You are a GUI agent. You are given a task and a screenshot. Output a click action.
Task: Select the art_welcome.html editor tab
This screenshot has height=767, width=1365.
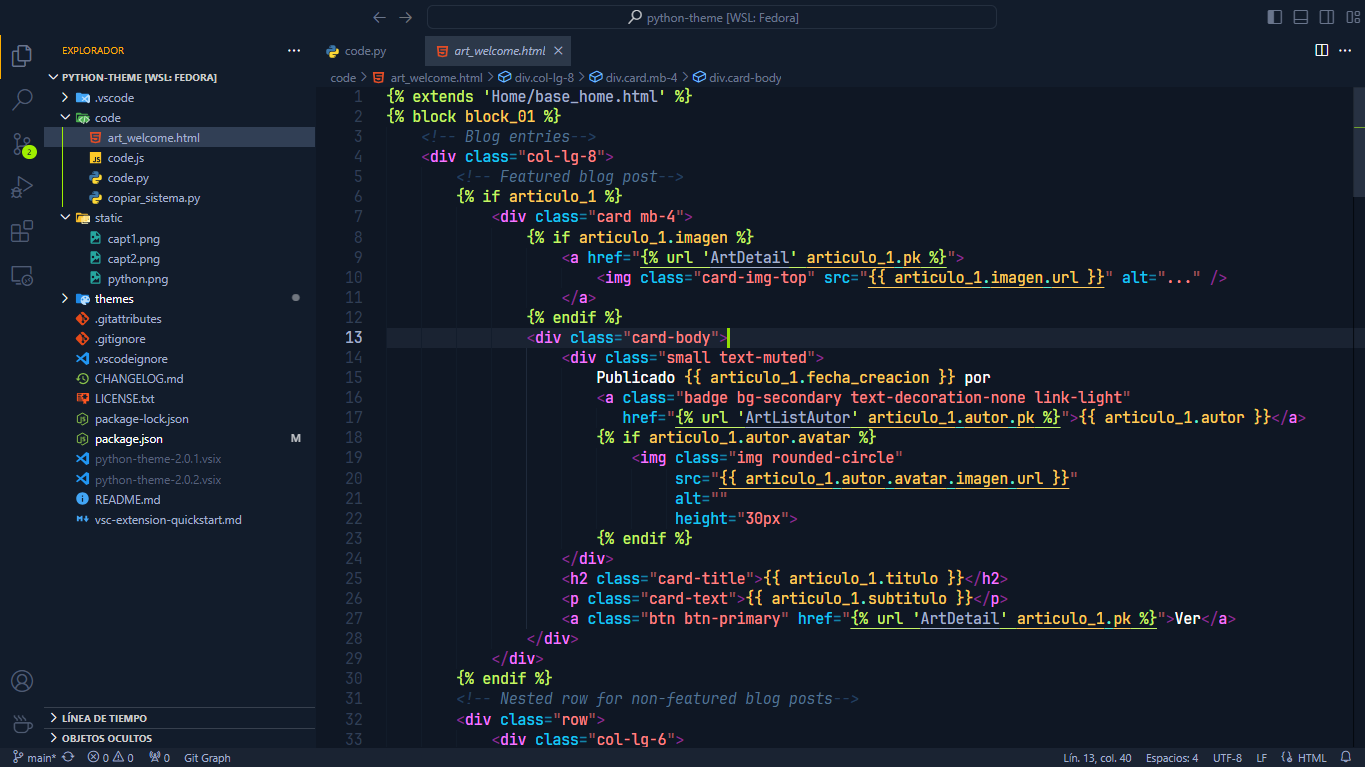click(x=499, y=50)
